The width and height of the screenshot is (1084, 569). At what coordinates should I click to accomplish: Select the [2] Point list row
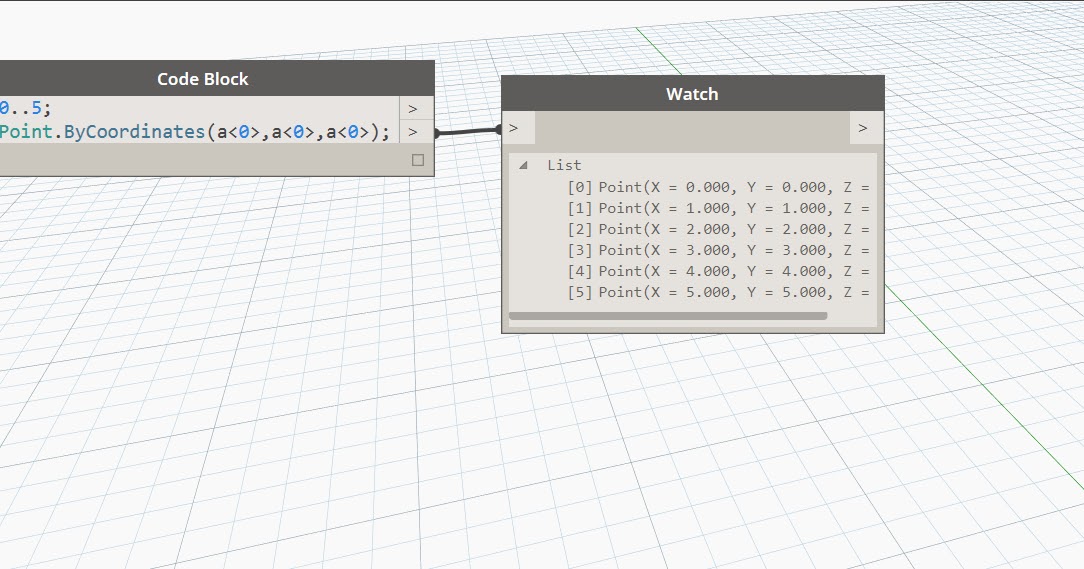point(718,230)
